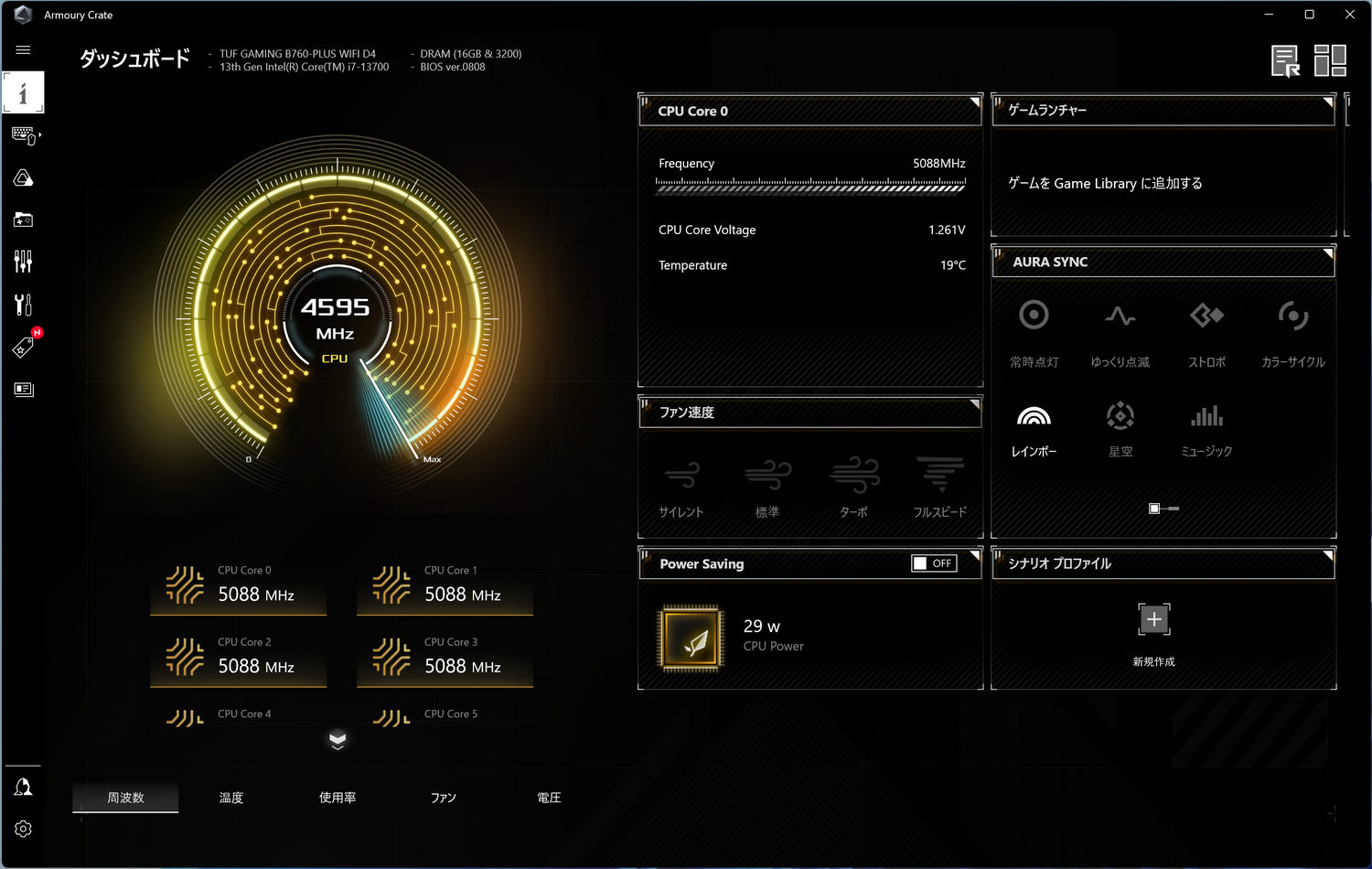Expand the シナリオ プロファイル panel corner arrow

[1328, 554]
